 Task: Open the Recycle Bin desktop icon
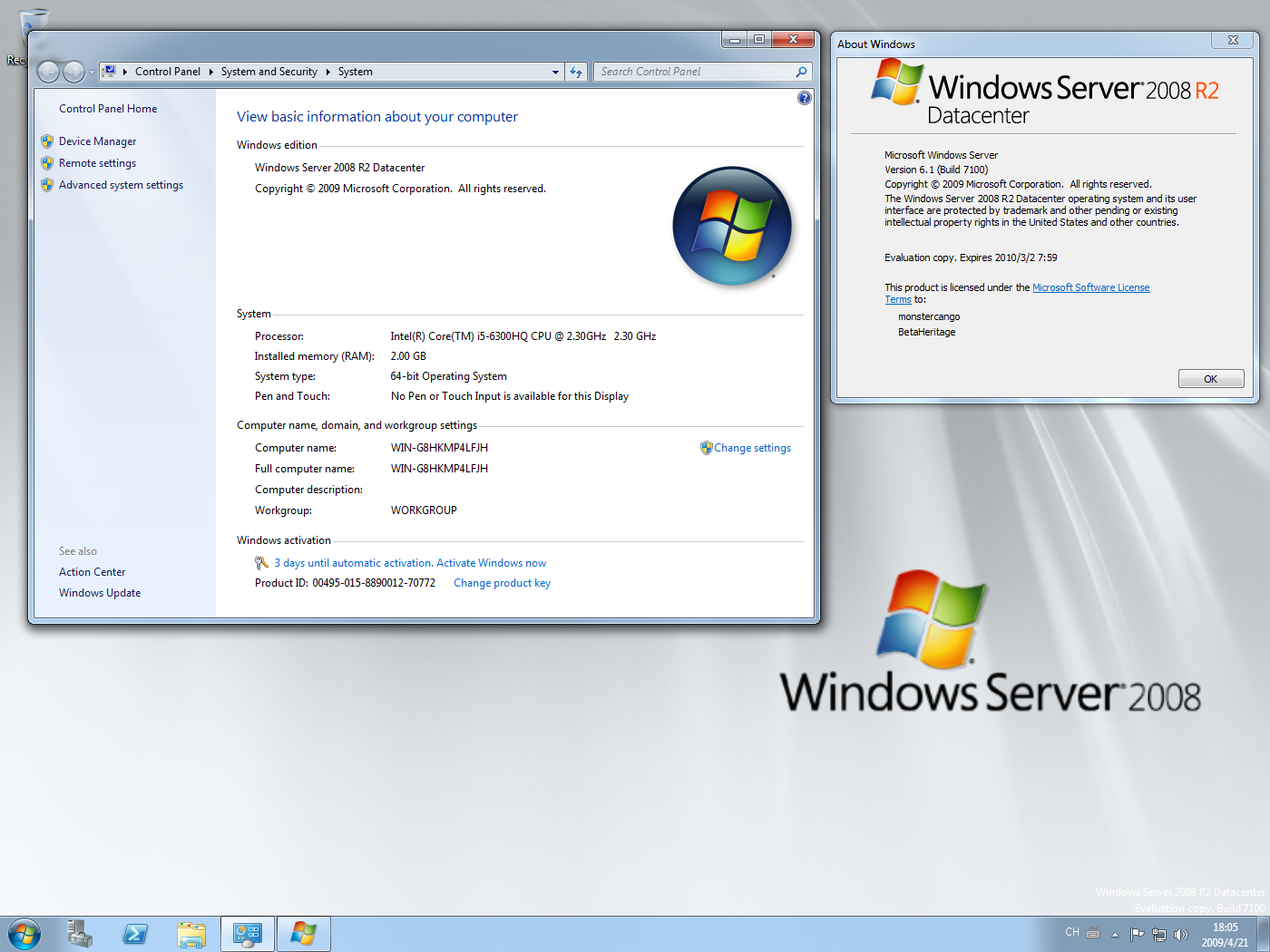tap(33, 25)
